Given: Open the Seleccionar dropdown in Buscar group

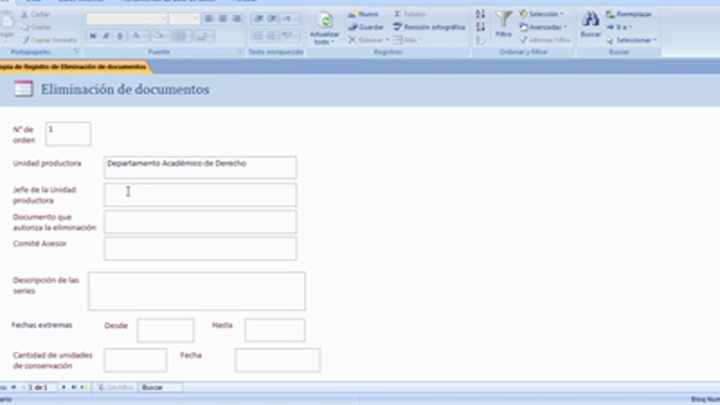Looking at the screenshot, I should [x=632, y=40].
